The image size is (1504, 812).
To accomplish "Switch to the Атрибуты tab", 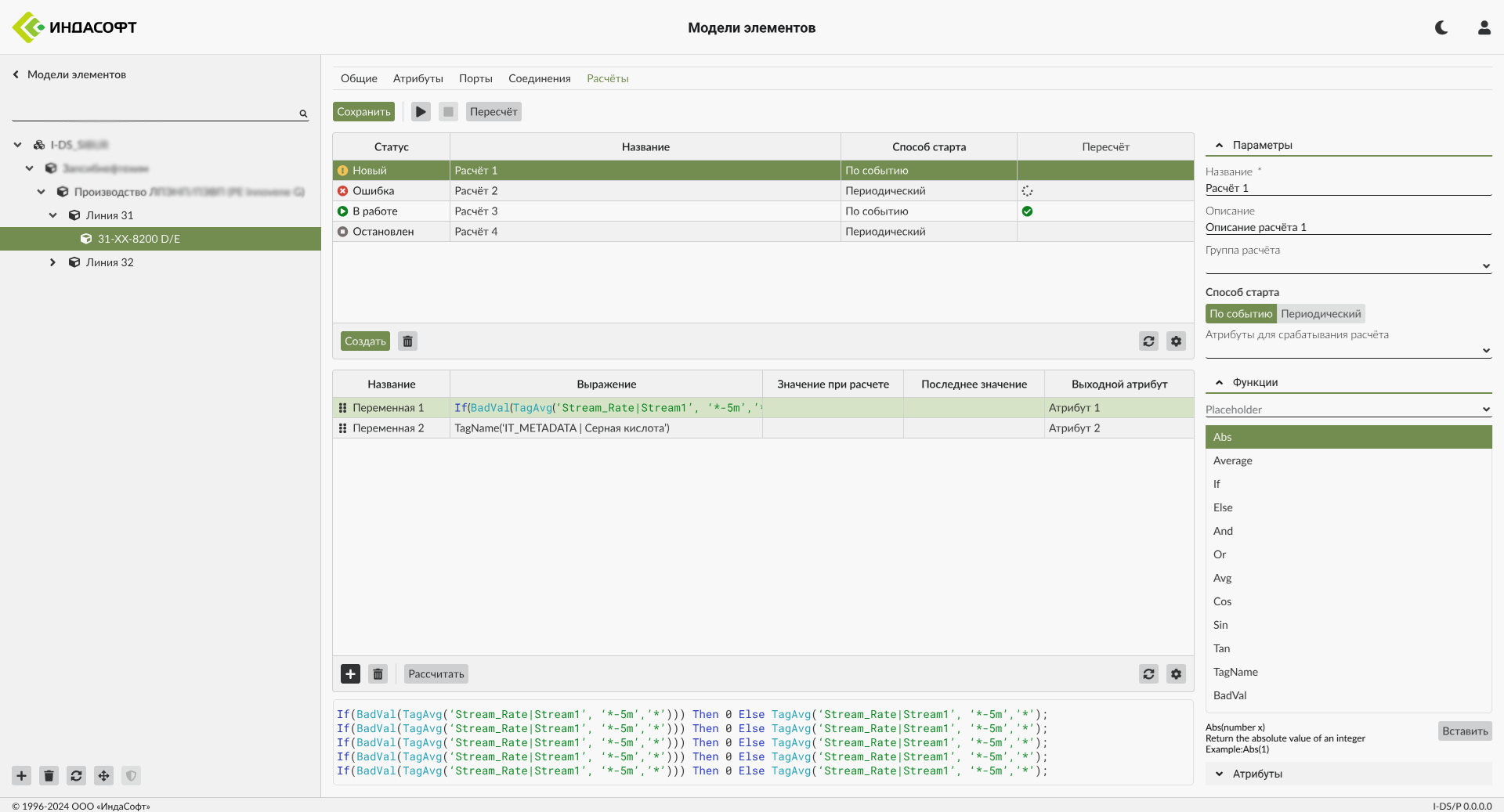I will tap(418, 78).
